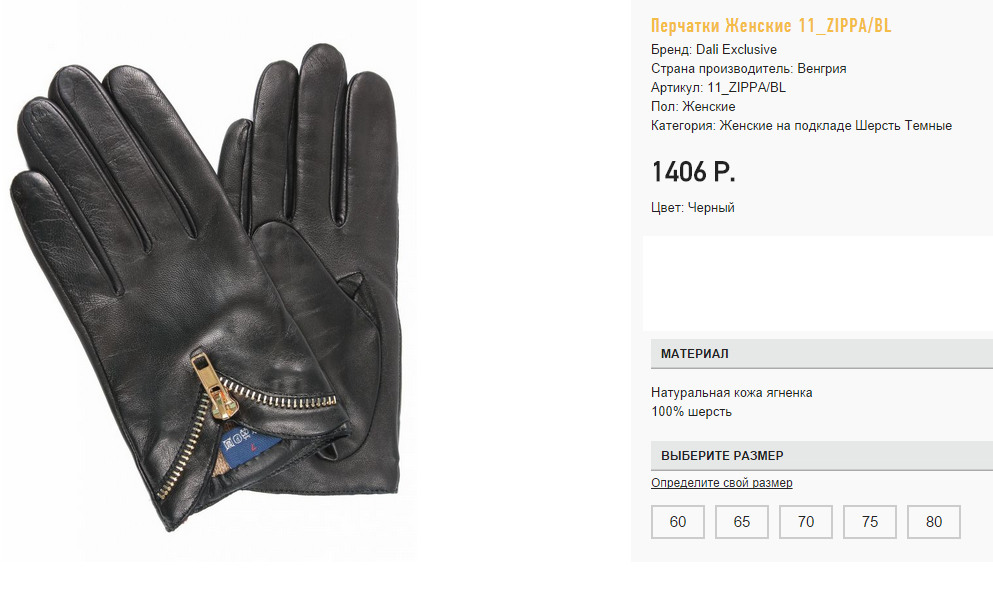993x599 pixels.
Task: Choose size 70 option
Action: [806, 522]
